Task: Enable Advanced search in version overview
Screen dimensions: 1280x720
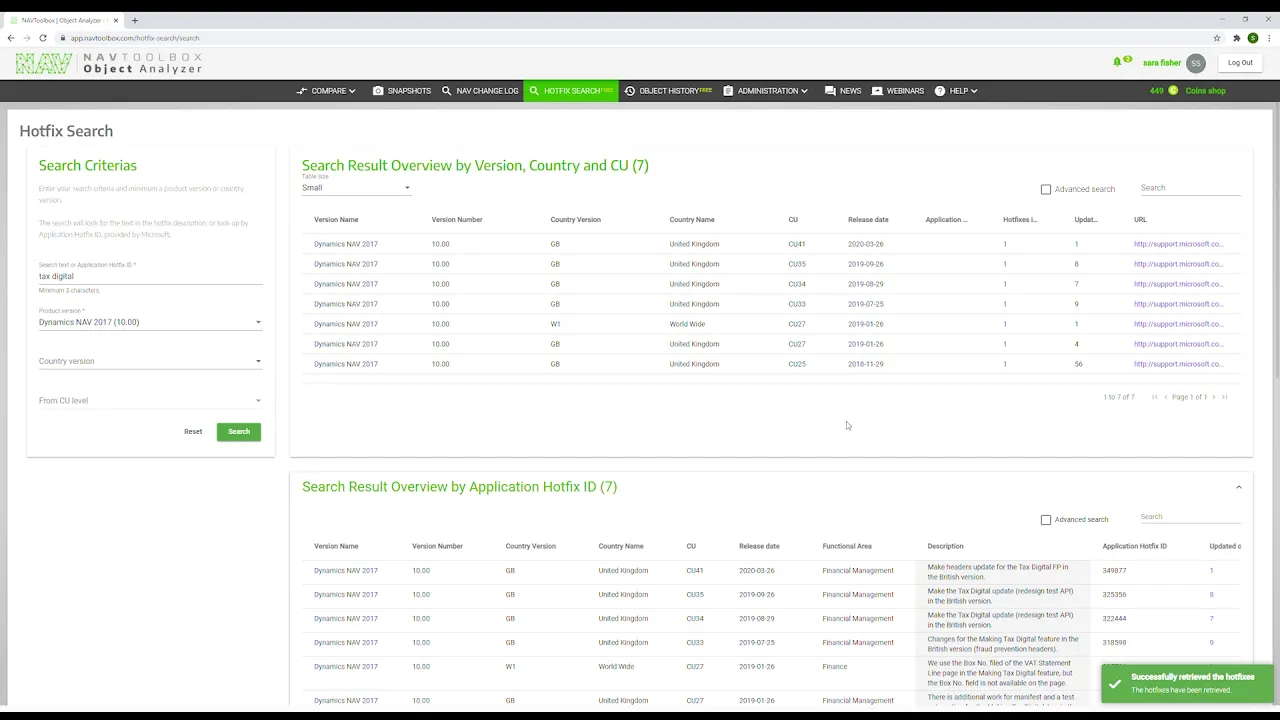Action: (x=1046, y=189)
